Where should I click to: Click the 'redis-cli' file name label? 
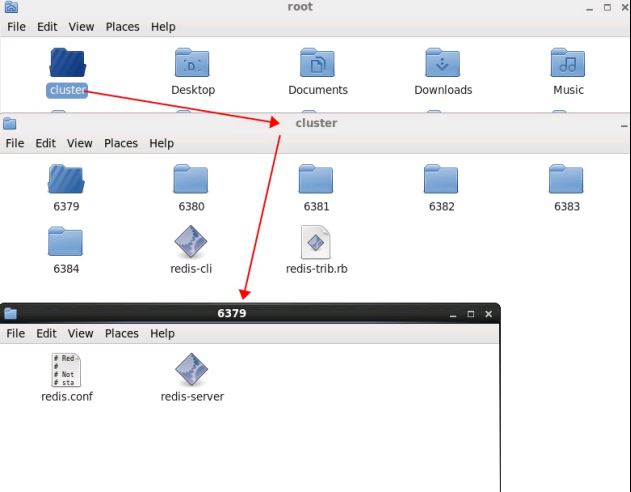[x=191, y=269]
